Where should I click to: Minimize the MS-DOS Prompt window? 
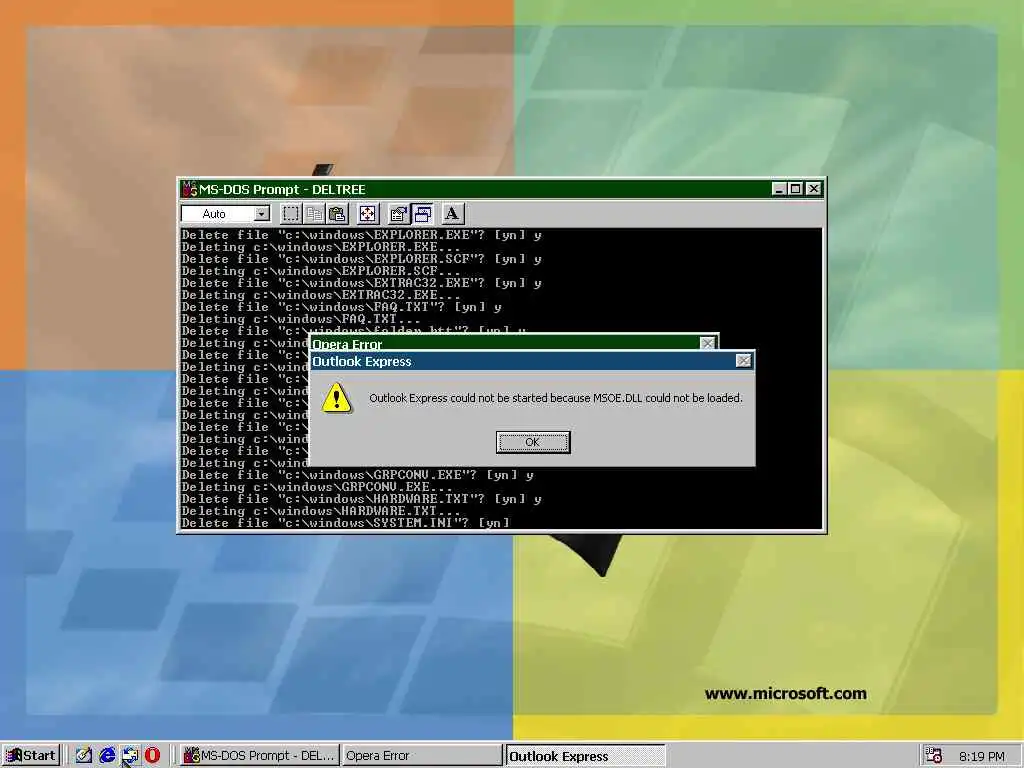(x=778, y=189)
